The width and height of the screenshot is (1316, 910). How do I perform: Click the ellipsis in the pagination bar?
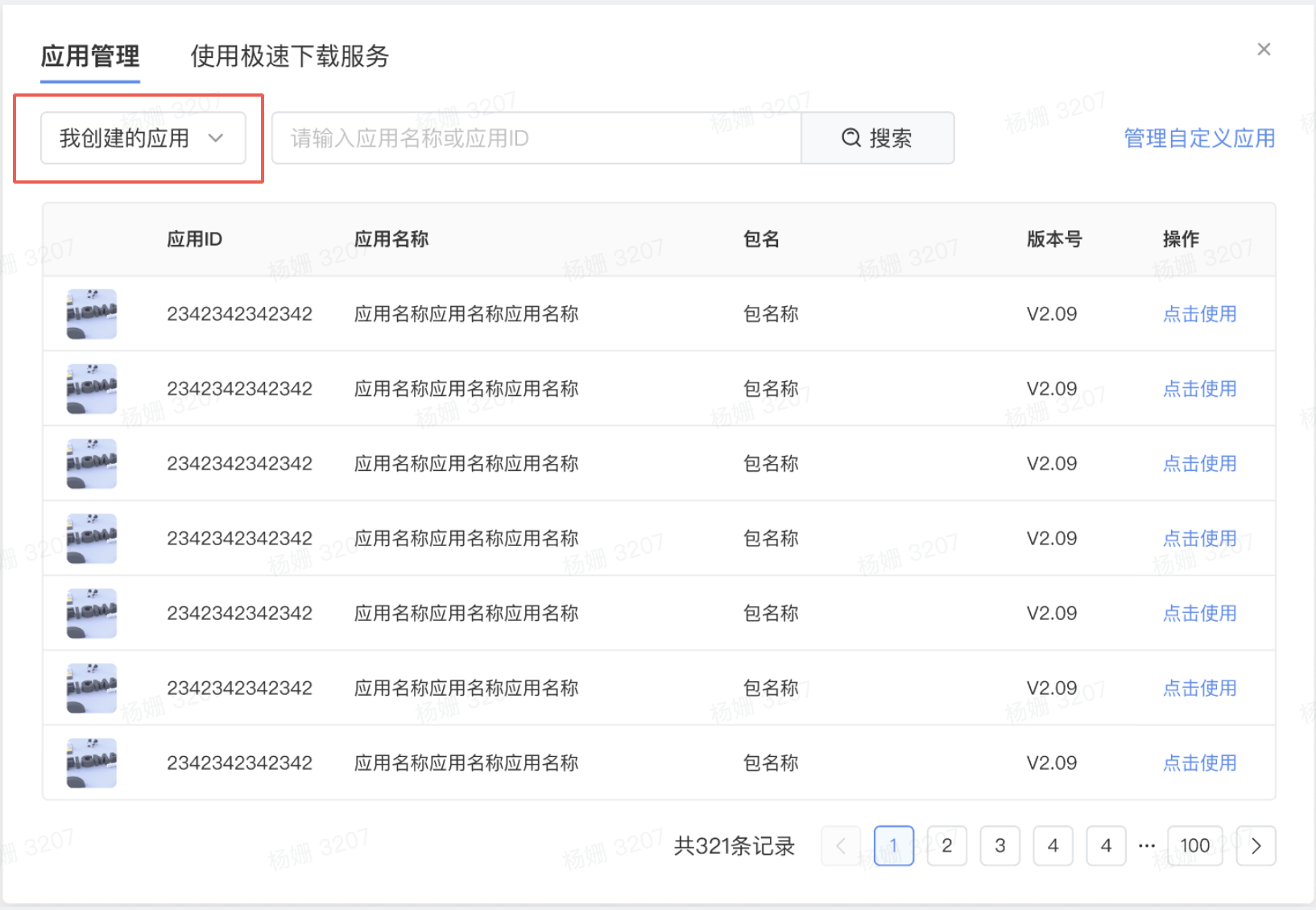click(x=1146, y=846)
